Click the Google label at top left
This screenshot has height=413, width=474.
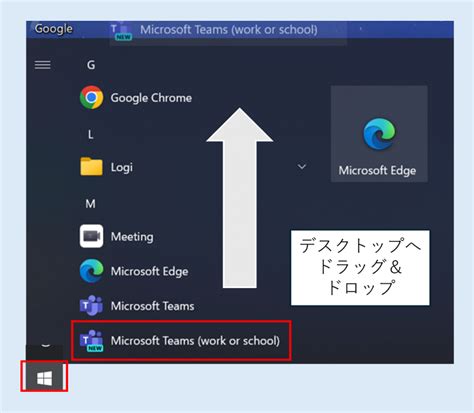point(54,29)
